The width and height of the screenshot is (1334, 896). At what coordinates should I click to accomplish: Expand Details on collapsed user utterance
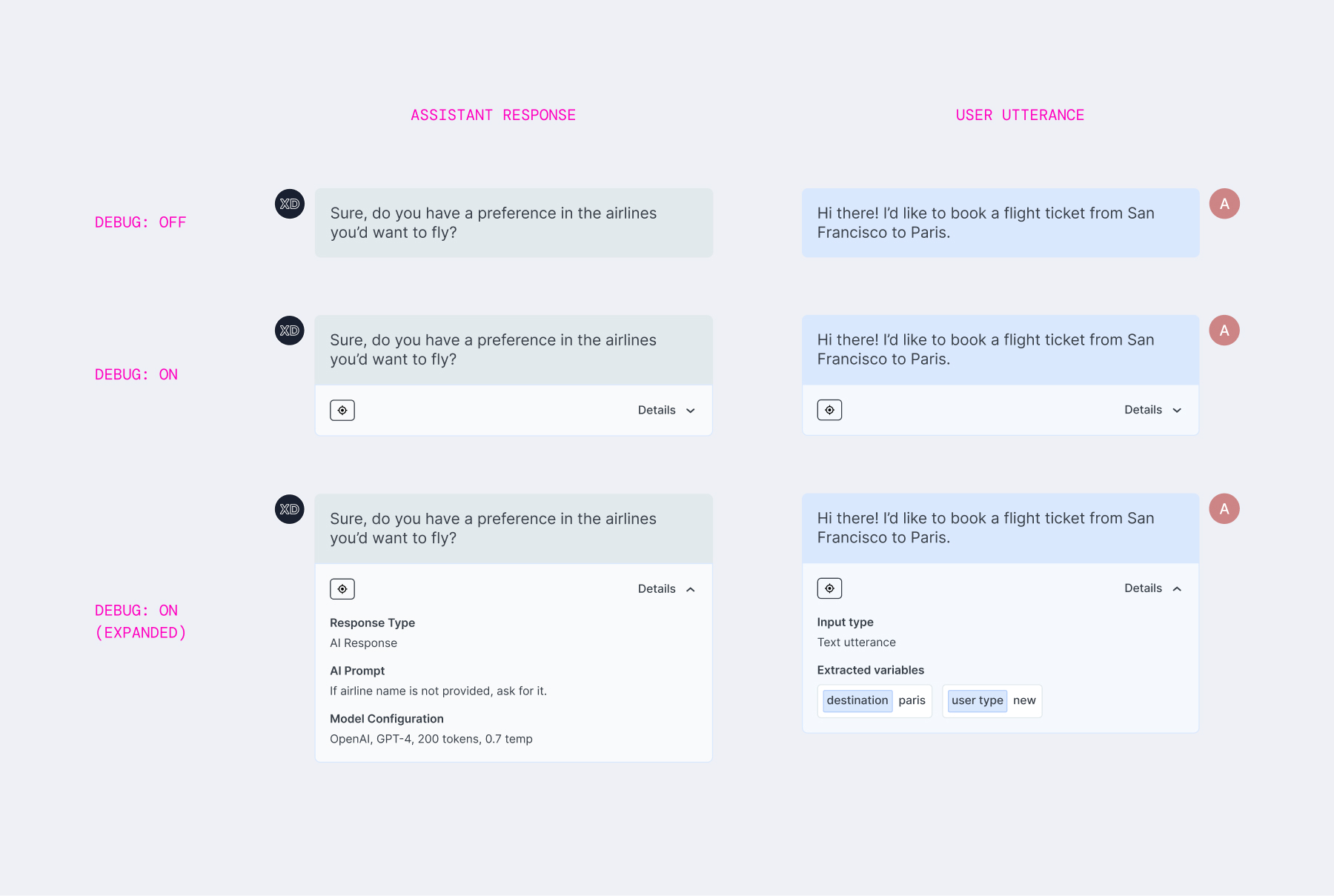(1152, 410)
